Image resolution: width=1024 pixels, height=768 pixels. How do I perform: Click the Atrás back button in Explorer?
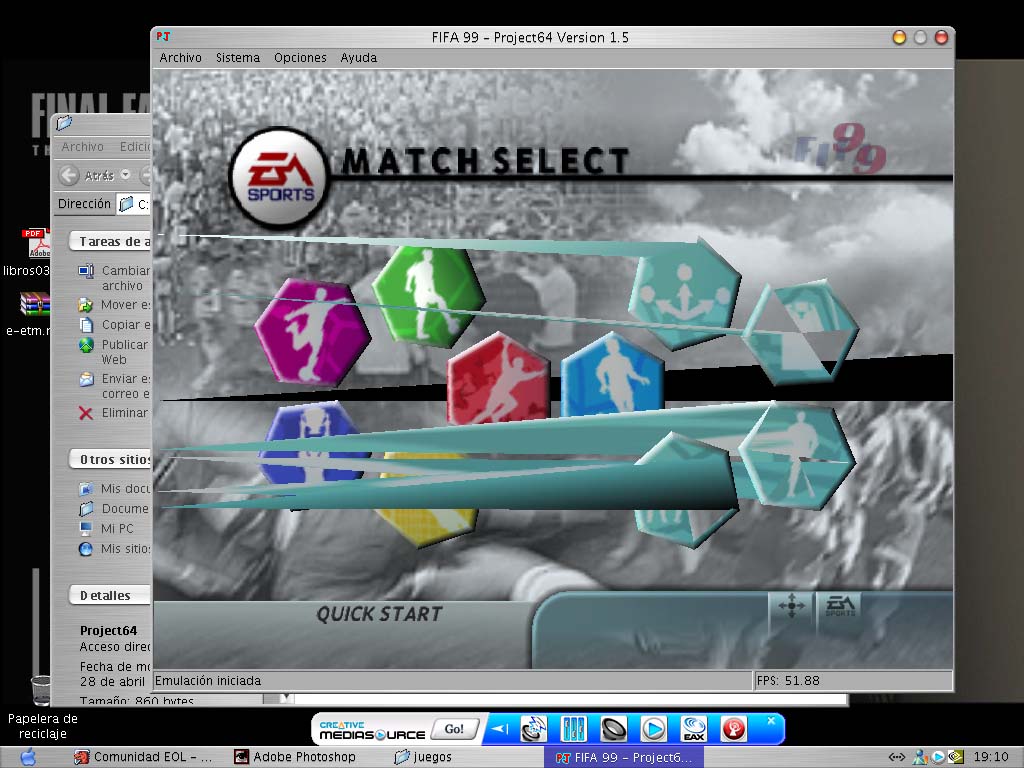click(87, 175)
